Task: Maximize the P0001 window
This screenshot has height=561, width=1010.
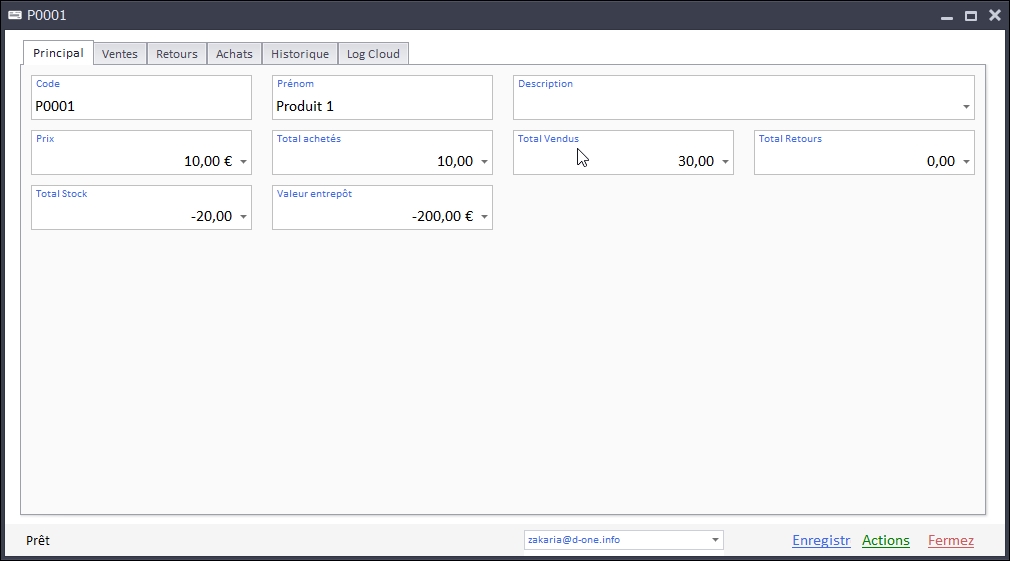Action: tap(970, 15)
